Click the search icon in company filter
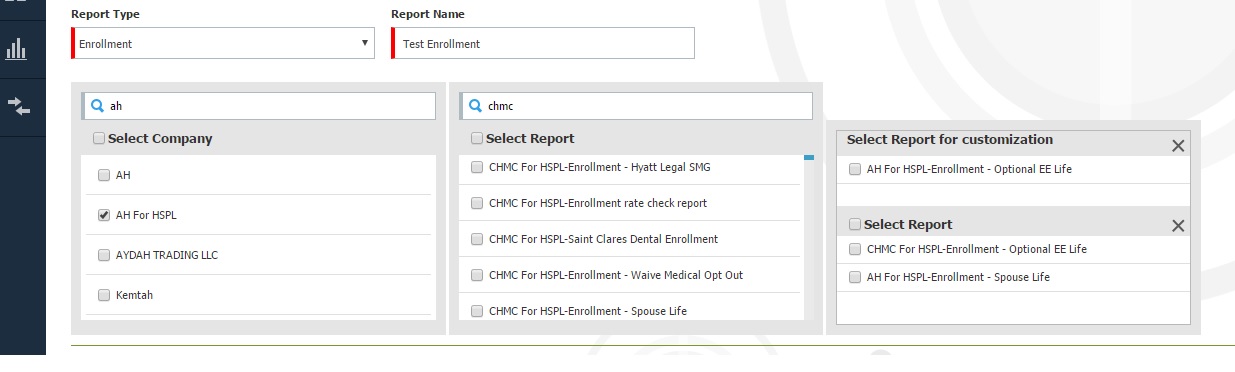1235x372 pixels. tap(97, 106)
